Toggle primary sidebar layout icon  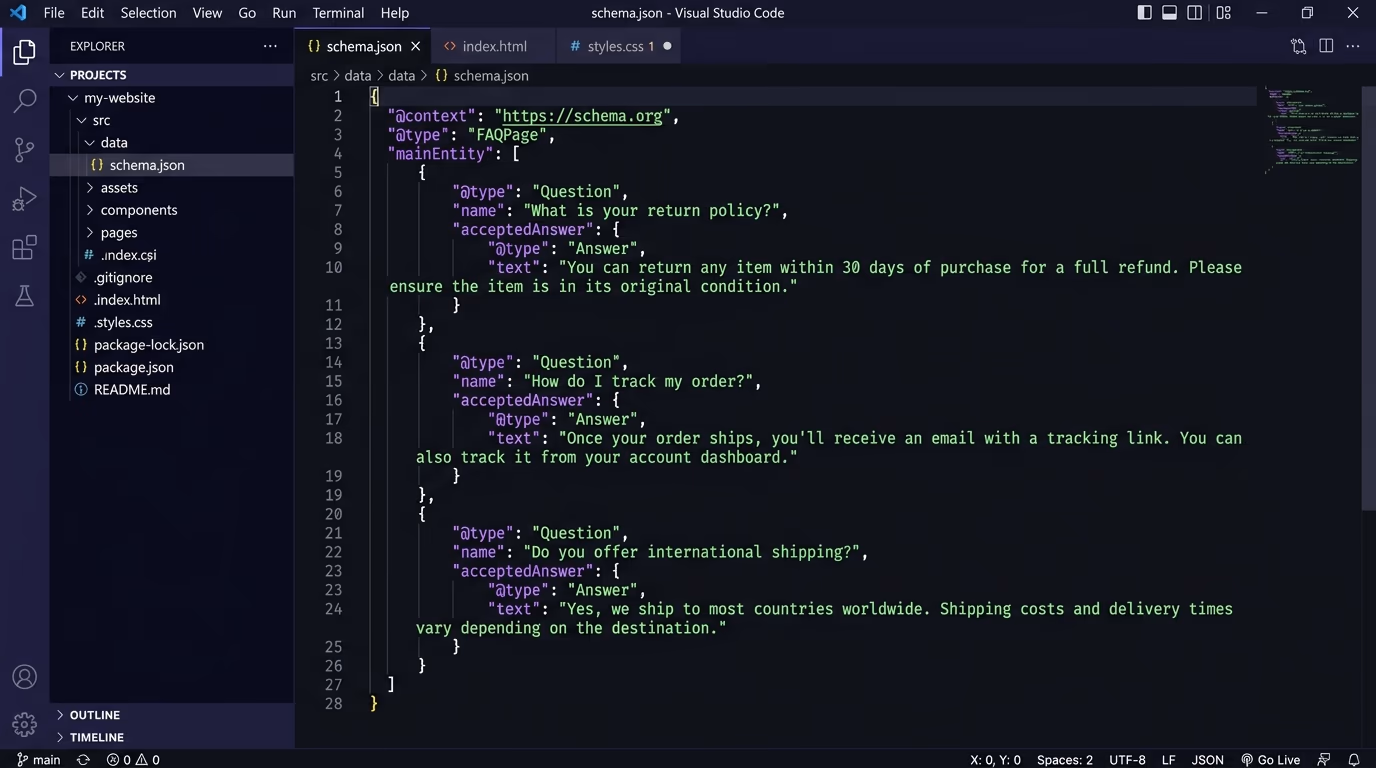(1145, 13)
